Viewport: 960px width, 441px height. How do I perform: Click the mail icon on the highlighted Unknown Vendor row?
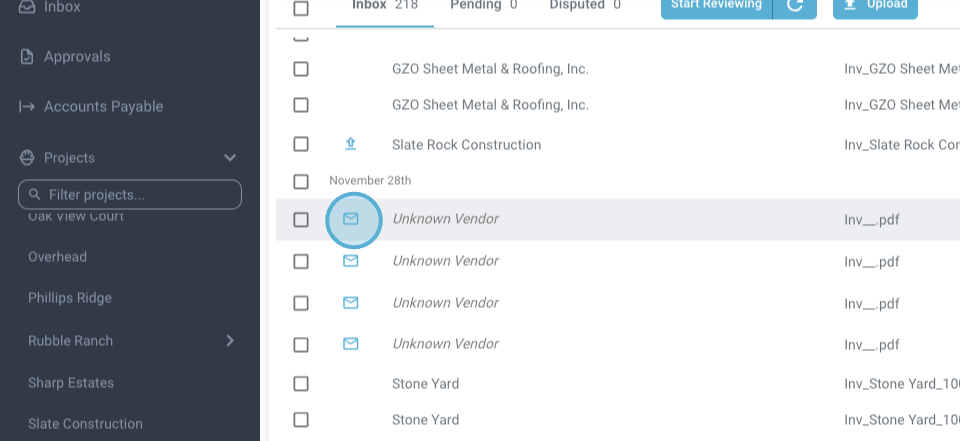click(x=351, y=219)
